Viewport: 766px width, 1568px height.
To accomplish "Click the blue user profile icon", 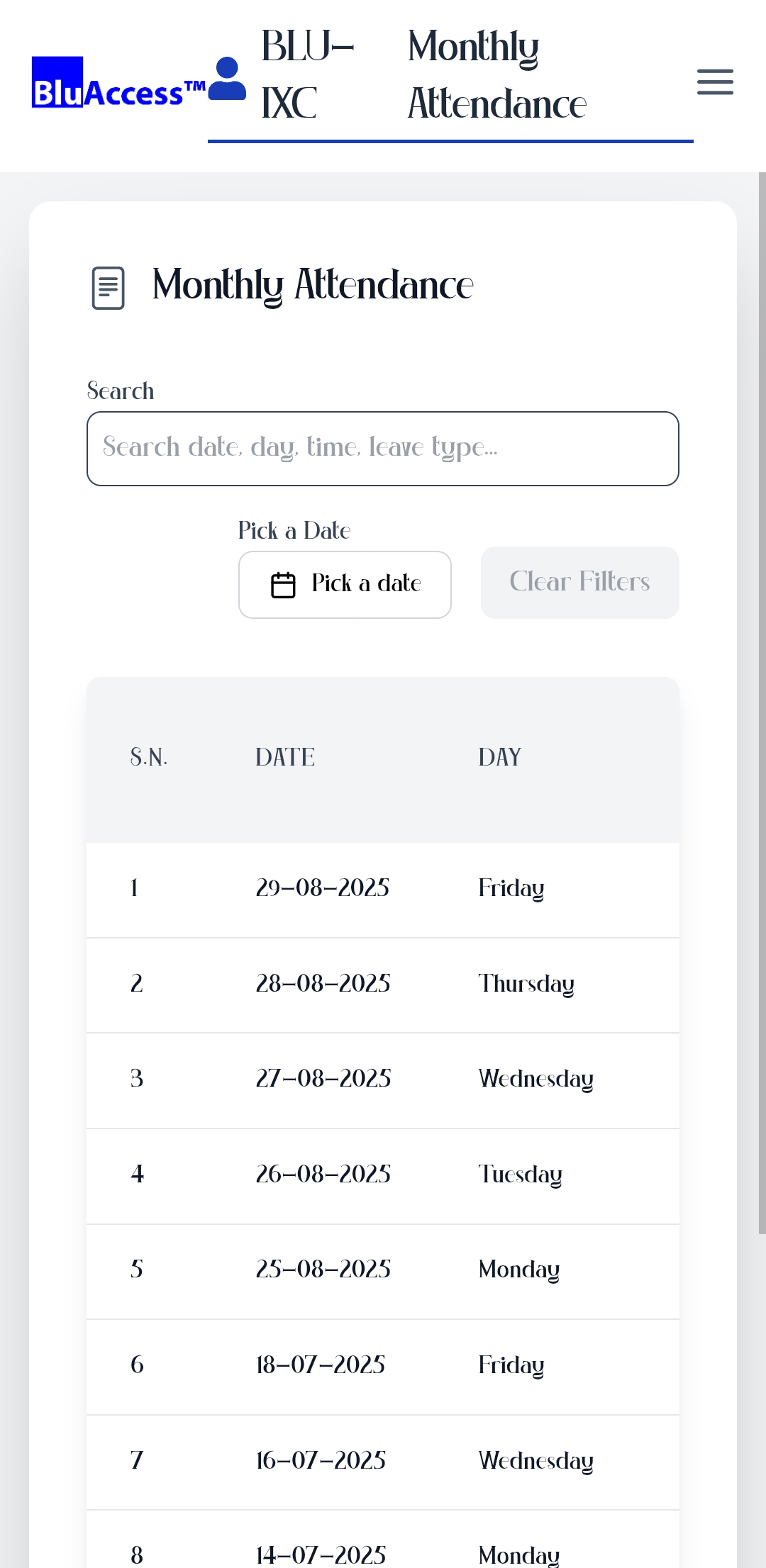I will [x=227, y=79].
